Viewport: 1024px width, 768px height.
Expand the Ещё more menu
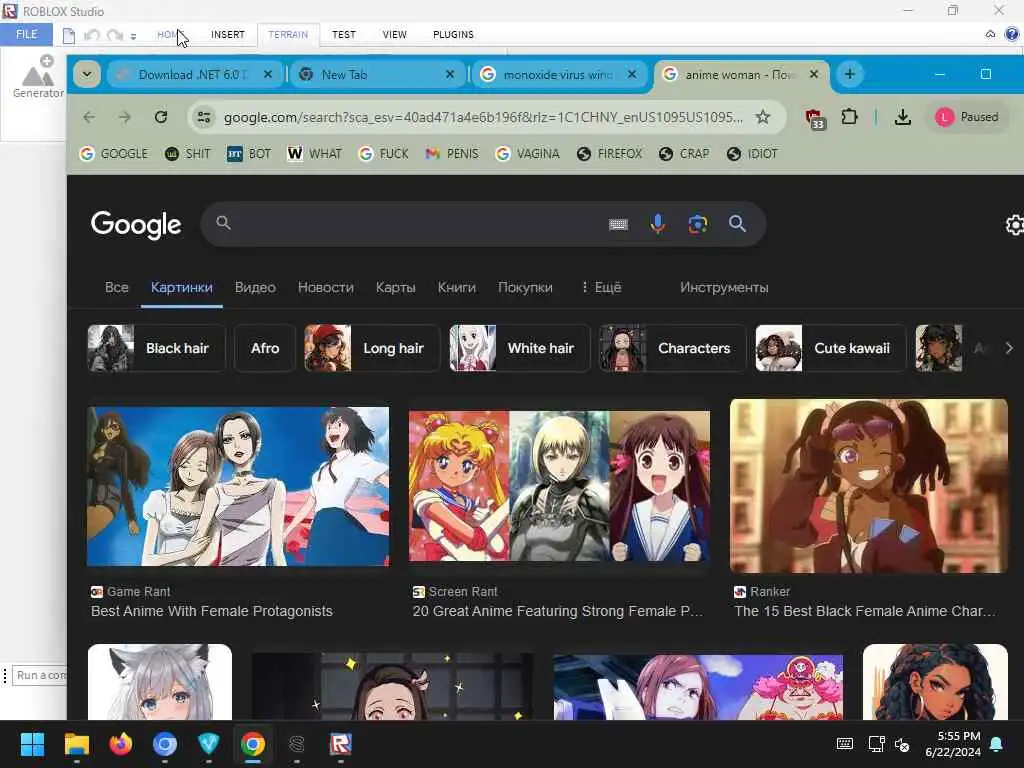[601, 287]
